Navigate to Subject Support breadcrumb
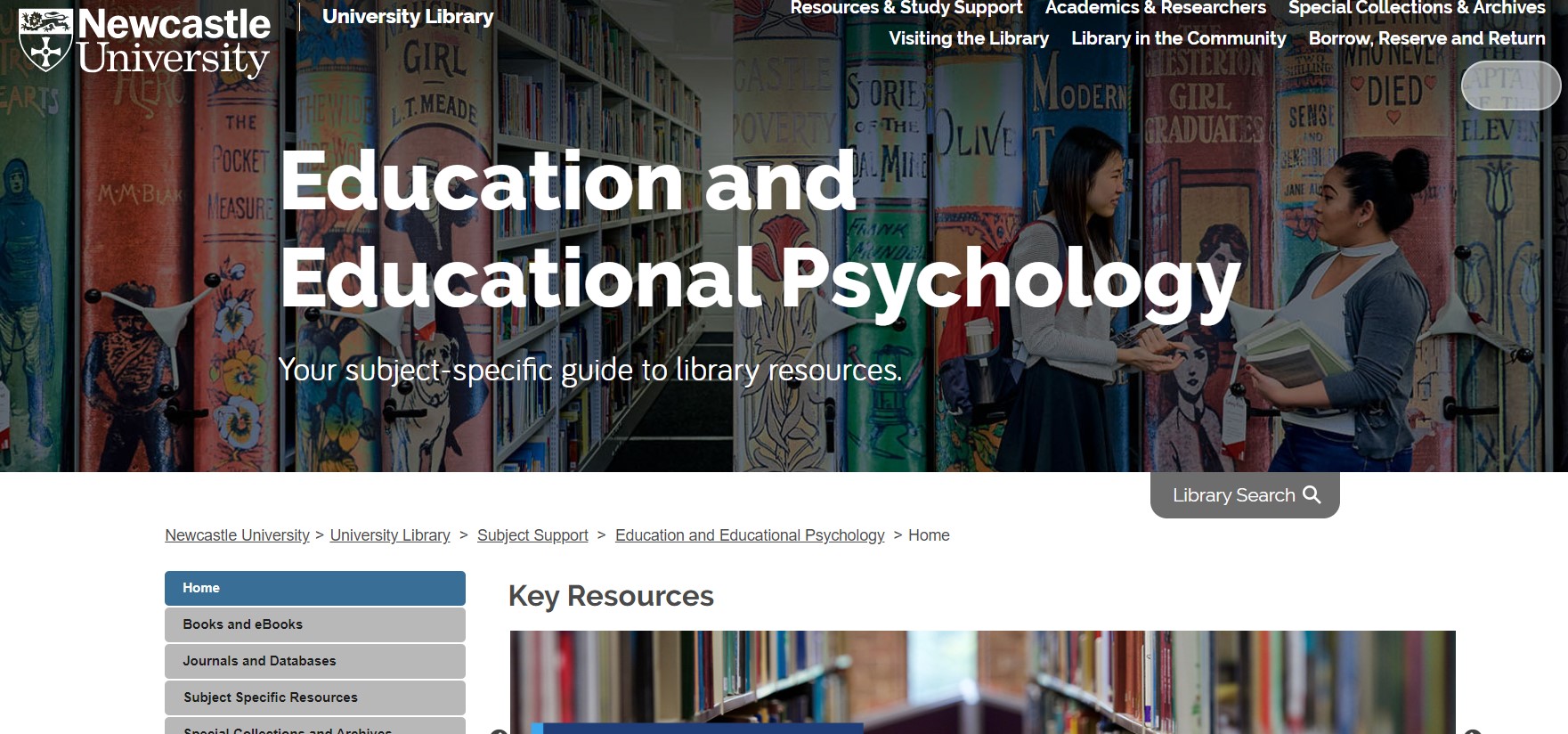The image size is (1568, 734). pyautogui.click(x=532, y=535)
